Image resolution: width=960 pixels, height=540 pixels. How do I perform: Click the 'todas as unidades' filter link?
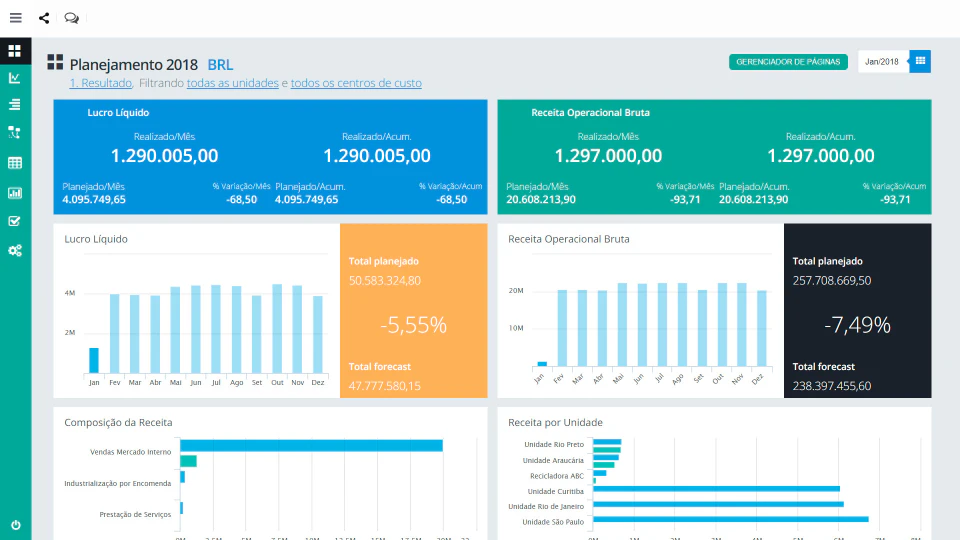tap(232, 84)
